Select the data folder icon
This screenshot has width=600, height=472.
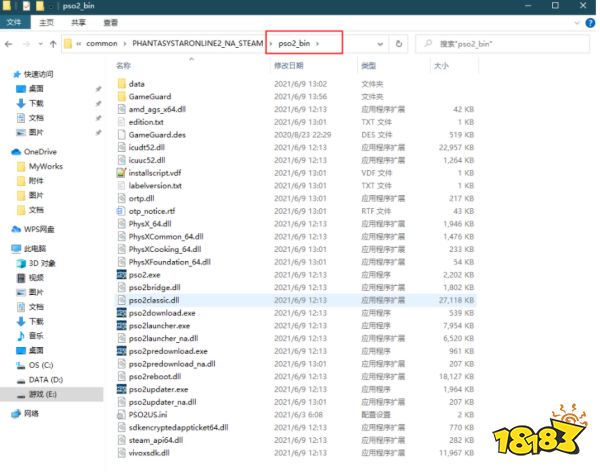[121, 83]
